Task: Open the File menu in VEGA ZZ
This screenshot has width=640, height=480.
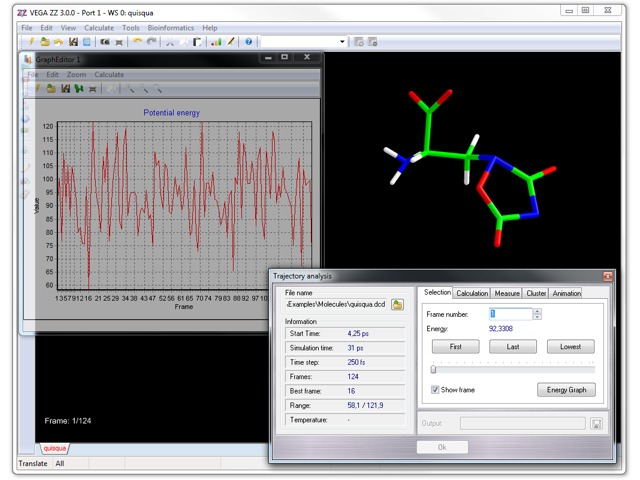Action: [x=27, y=28]
